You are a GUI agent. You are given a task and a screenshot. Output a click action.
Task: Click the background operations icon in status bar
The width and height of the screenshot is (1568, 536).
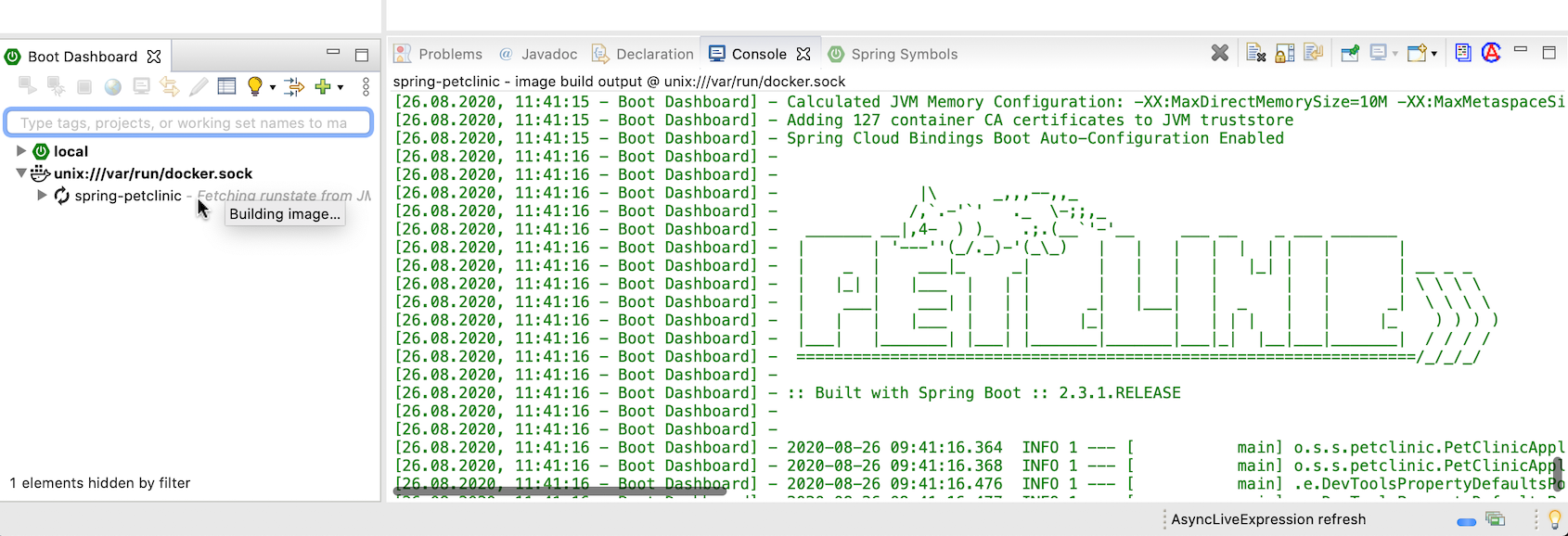(x=1495, y=519)
